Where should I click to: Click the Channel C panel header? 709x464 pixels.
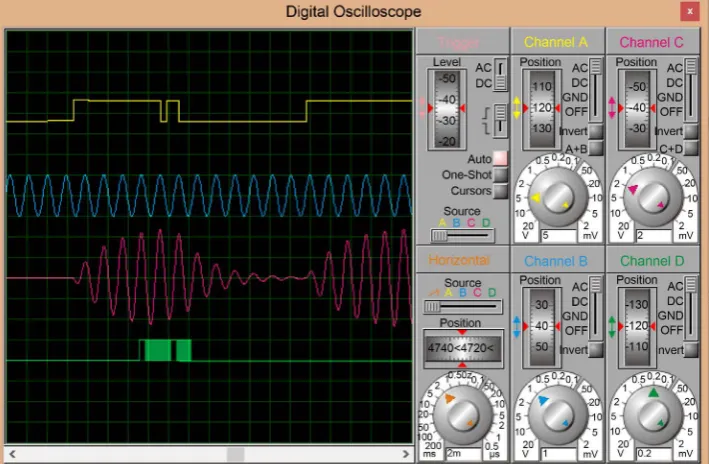coord(652,42)
